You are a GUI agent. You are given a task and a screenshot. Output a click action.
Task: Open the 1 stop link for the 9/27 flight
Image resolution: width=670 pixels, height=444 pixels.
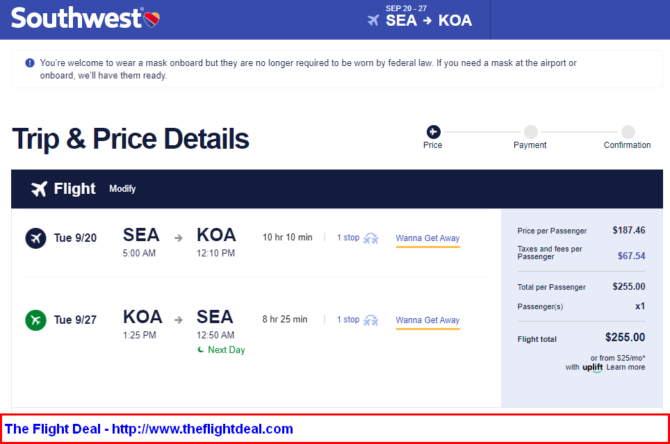(x=348, y=320)
